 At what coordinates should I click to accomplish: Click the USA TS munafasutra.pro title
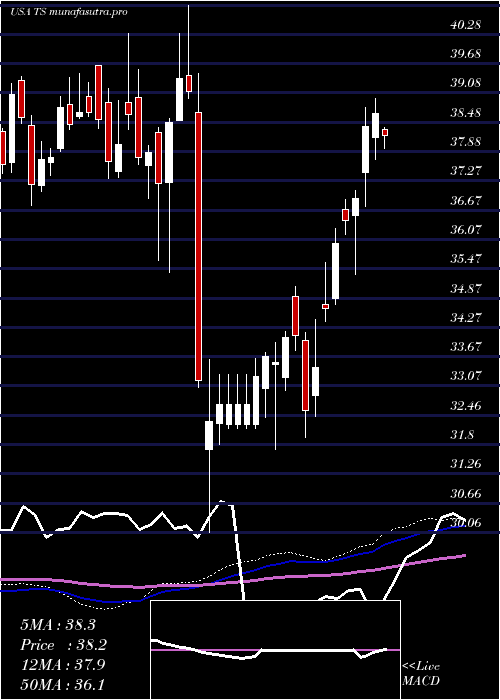click(x=69, y=12)
